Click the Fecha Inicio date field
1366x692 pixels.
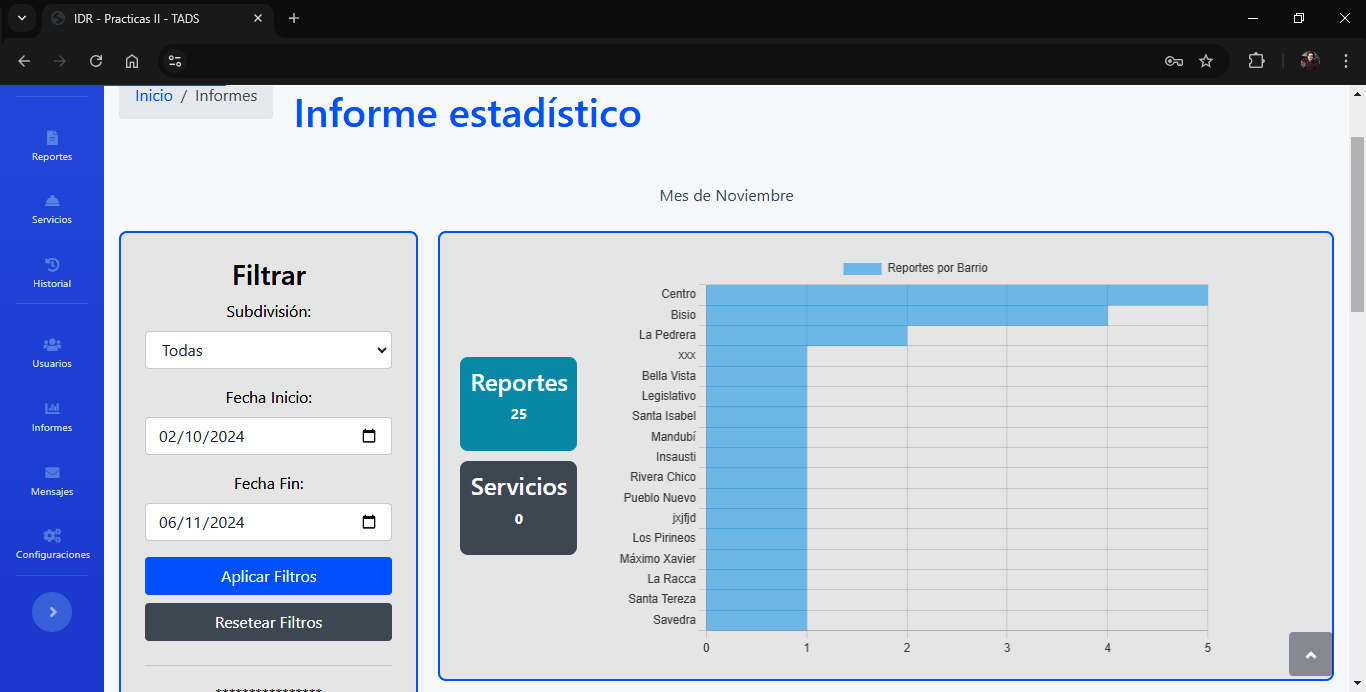pyautogui.click(x=250, y=436)
